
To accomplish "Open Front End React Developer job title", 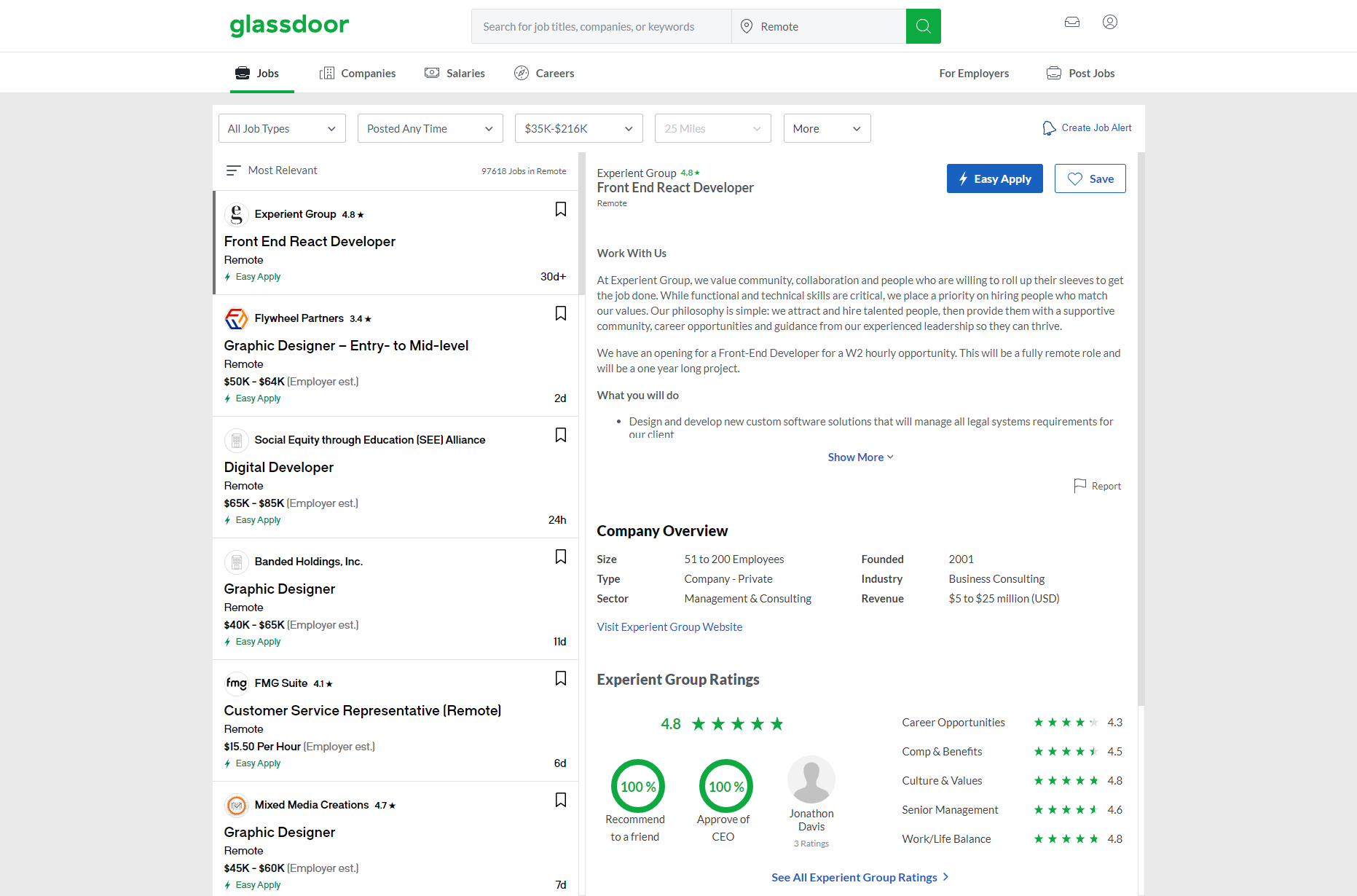I will coord(310,241).
